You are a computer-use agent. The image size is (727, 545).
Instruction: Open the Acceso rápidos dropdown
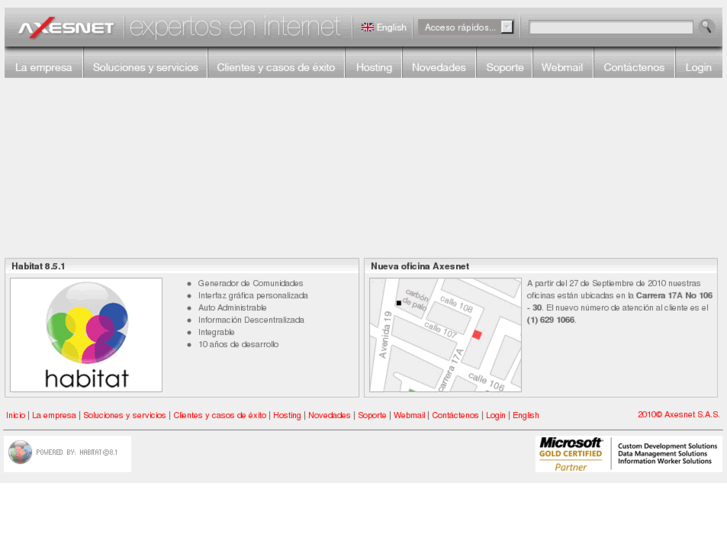466,27
